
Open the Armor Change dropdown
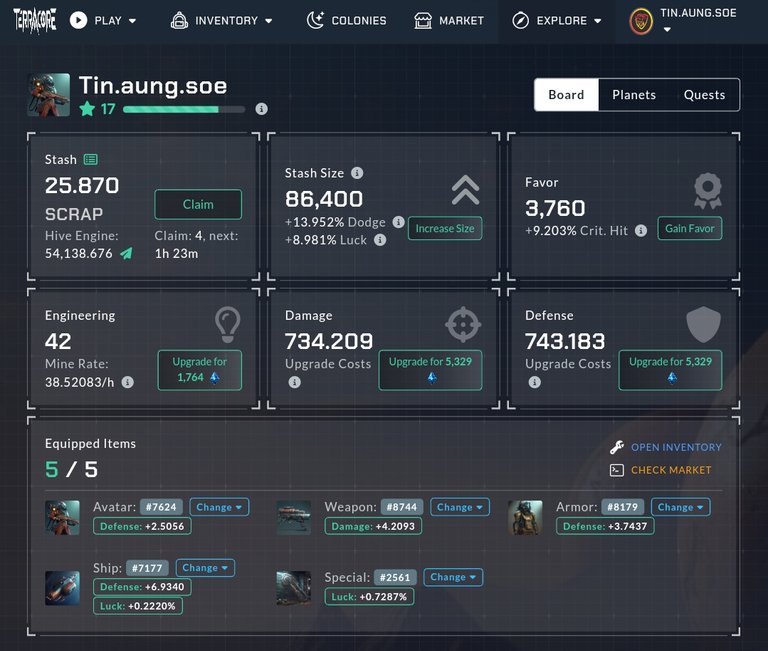pos(680,507)
